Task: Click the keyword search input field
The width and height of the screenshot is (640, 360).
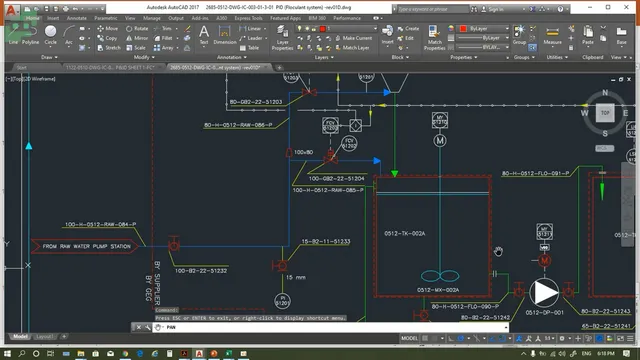Action: (432, 9)
